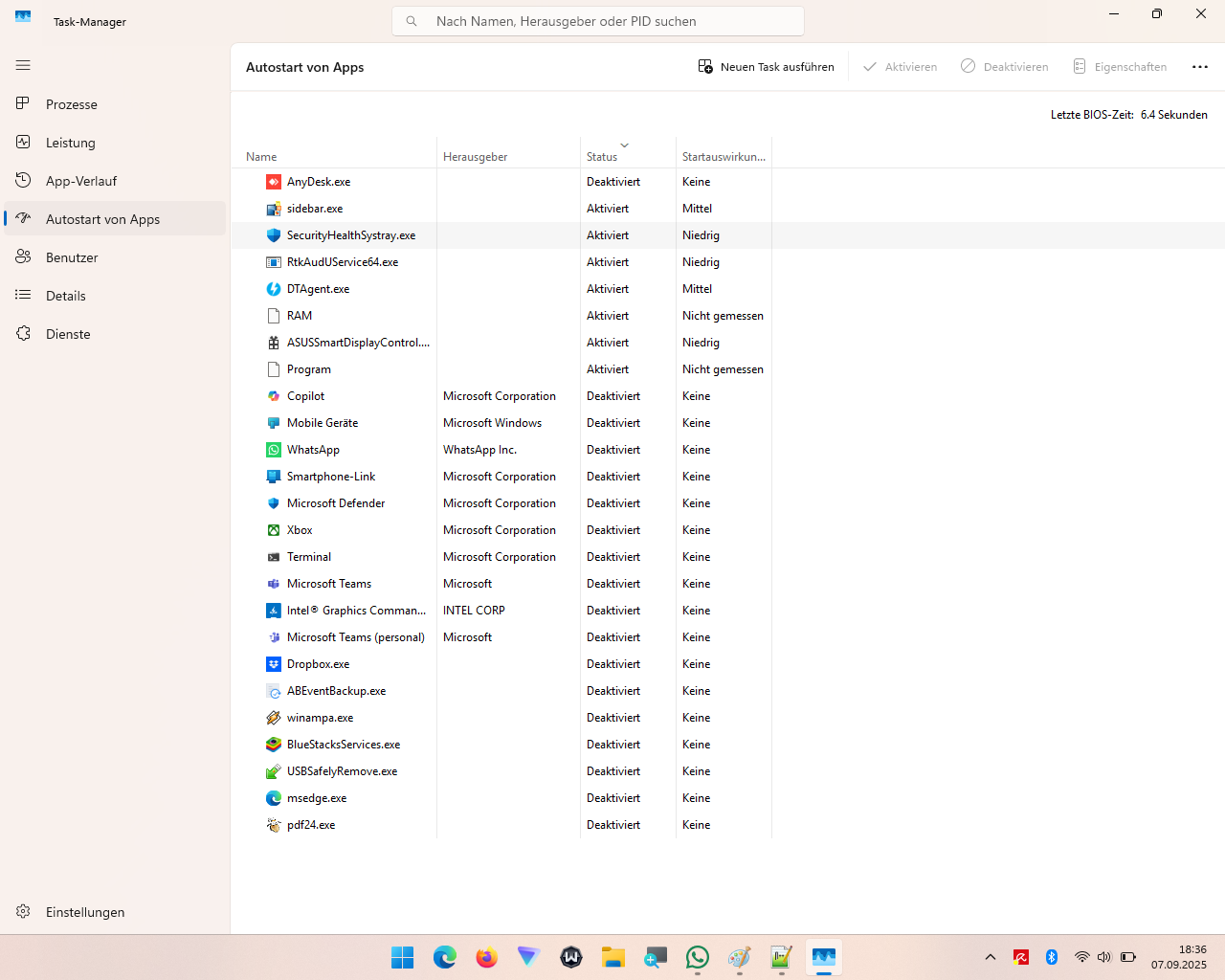Select the pdf24.exe icon
1225x980 pixels.
[x=274, y=825]
